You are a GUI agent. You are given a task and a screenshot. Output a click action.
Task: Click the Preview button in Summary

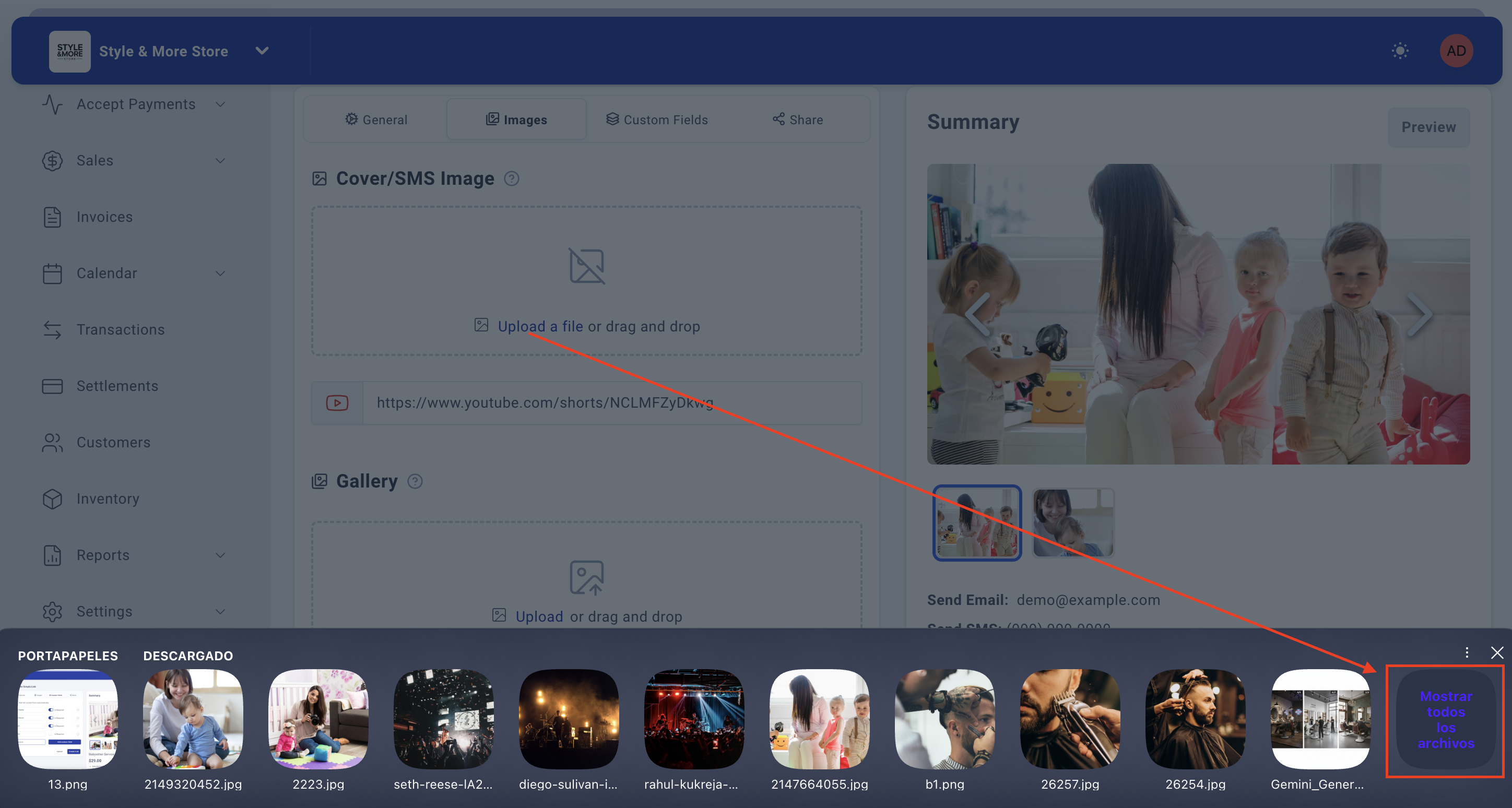(x=1428, y=127)
